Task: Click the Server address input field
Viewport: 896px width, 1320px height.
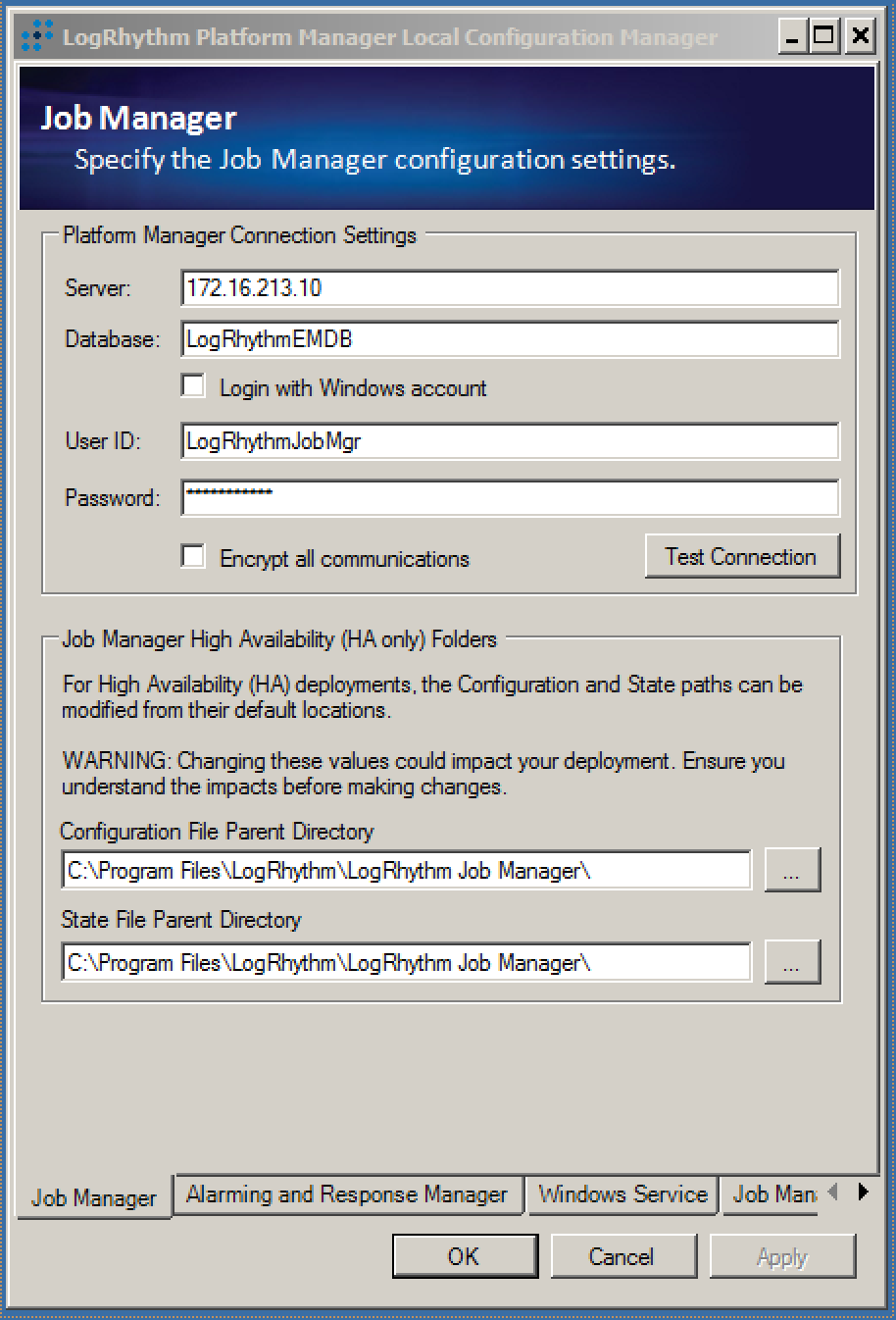Action: point(510,288)
